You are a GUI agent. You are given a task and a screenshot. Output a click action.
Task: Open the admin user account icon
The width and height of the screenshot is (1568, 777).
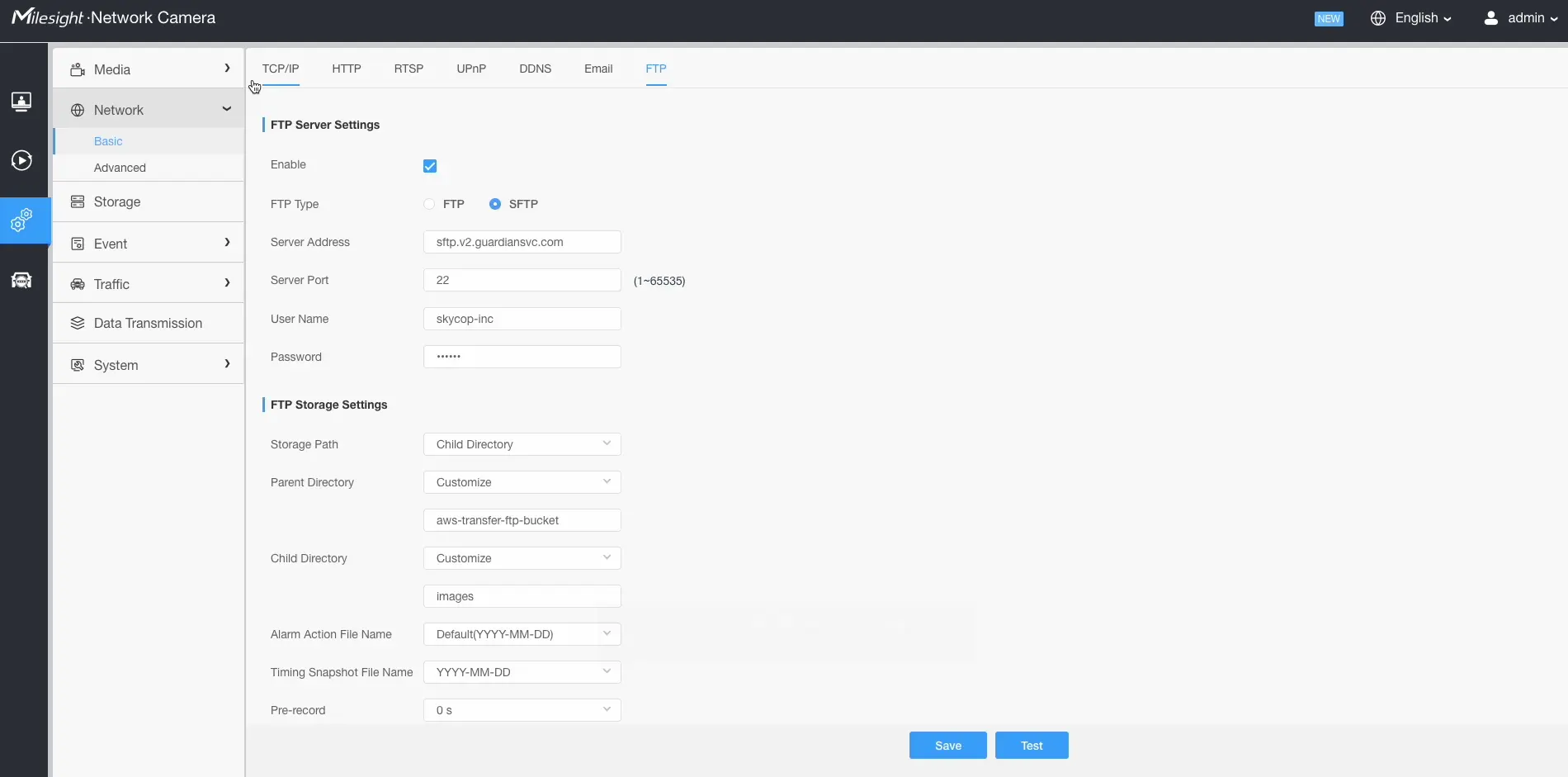(x=1491, y=17)
